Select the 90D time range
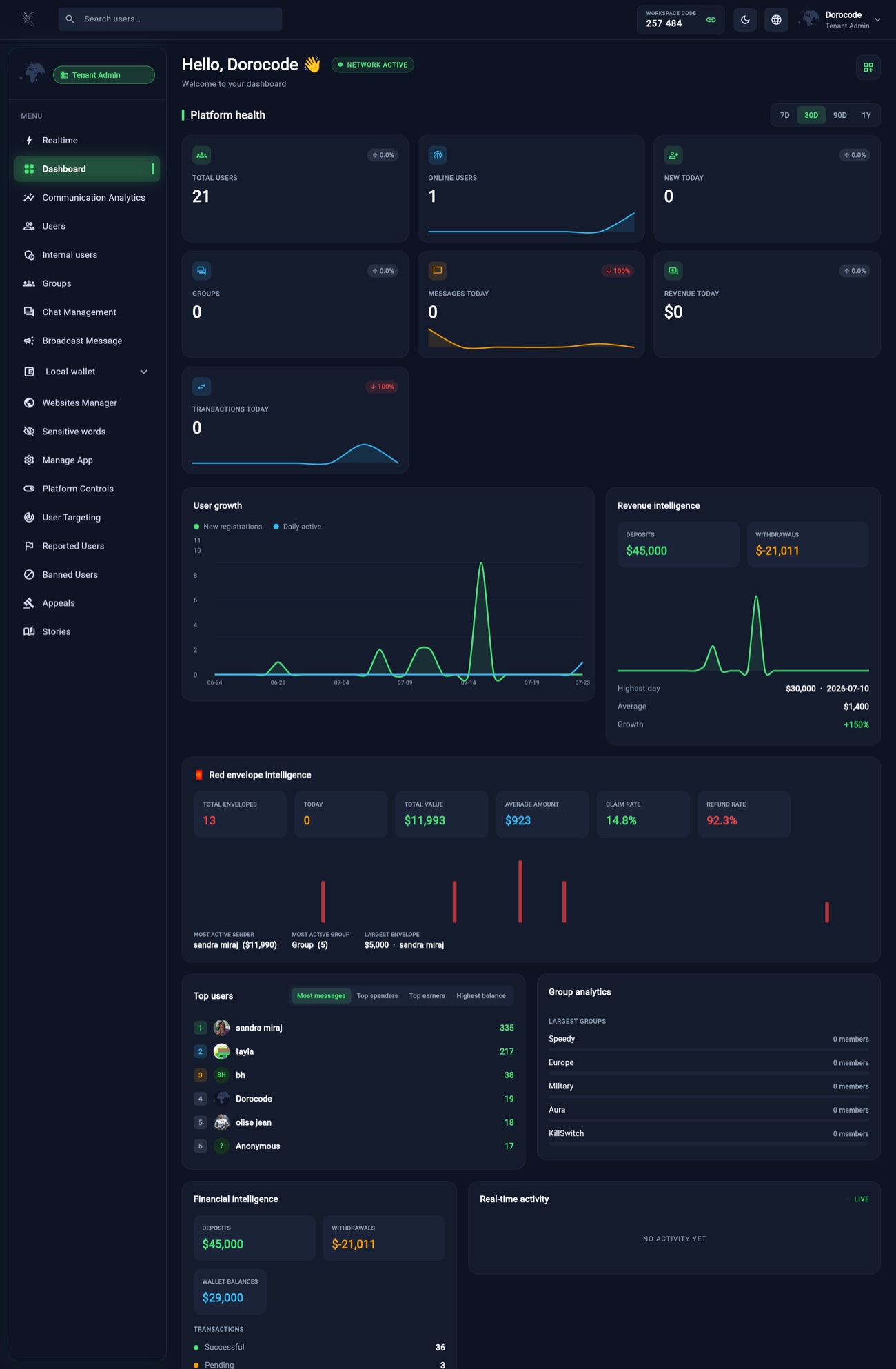This screenshot has height=1369, width=896. click(839, 115)
